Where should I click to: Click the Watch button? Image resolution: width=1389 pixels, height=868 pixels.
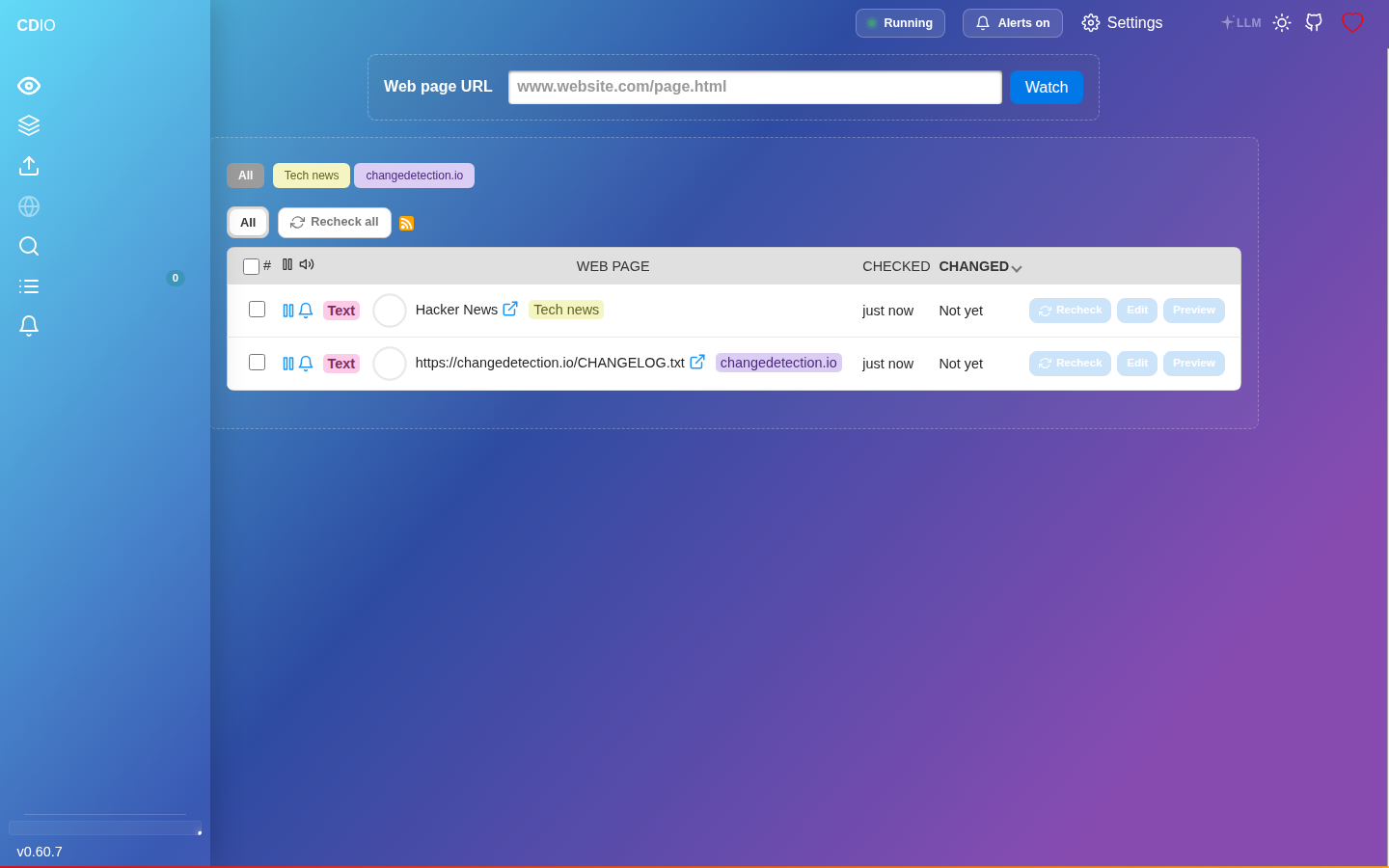click(1047, 87)
